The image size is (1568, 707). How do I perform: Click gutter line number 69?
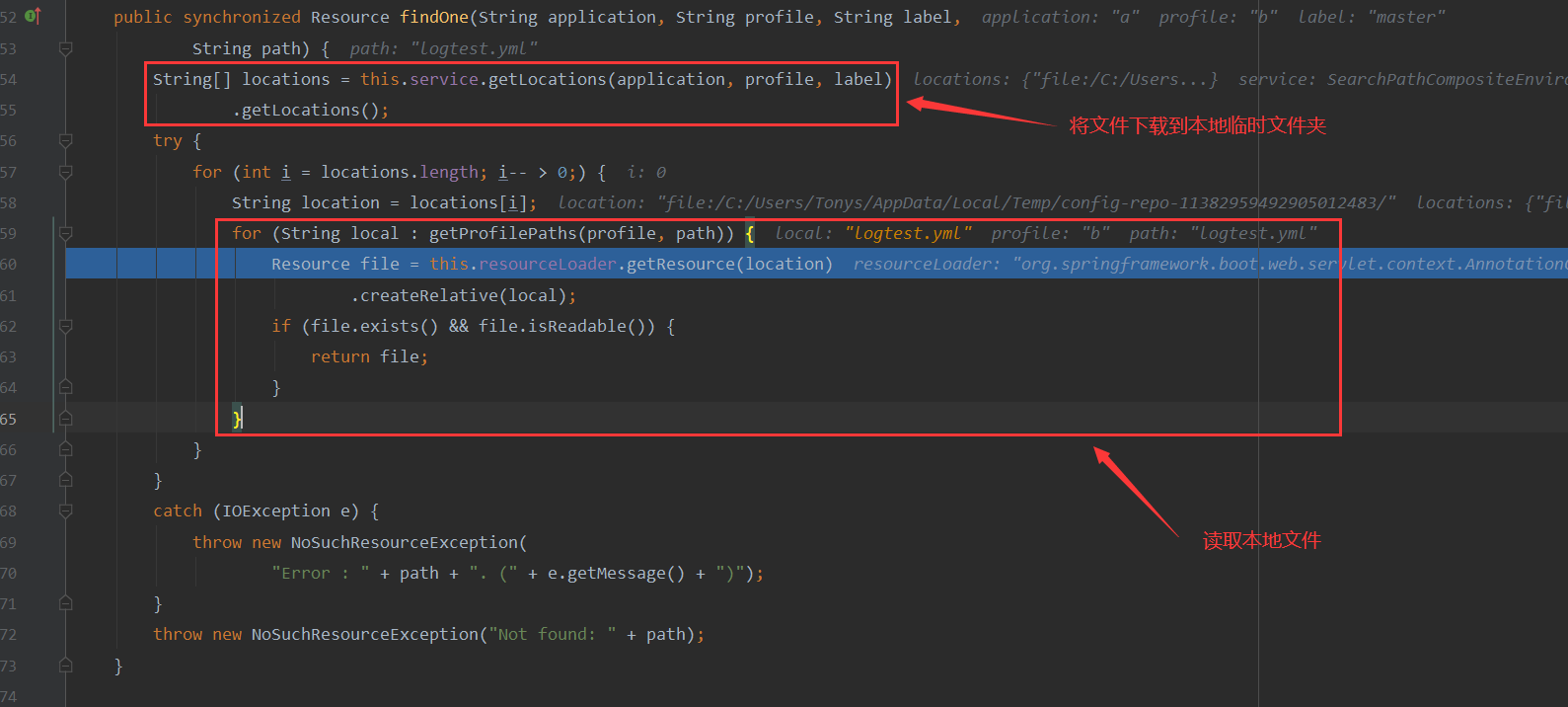tap(9, 542)
